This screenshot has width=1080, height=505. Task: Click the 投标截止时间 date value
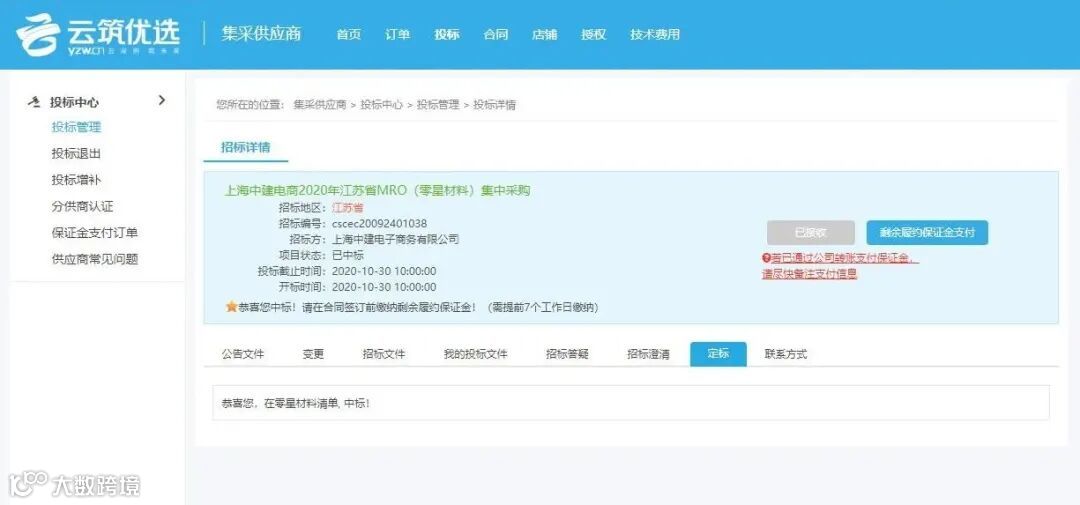(x=384, y=271)
